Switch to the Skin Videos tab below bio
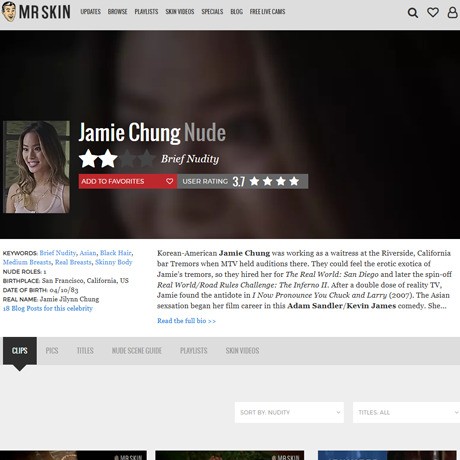 pyautogui.click(x=242, y=351)
